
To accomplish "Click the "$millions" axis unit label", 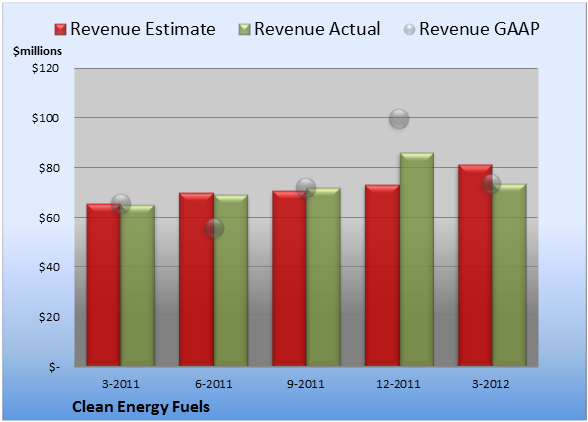I will [37, 51].
